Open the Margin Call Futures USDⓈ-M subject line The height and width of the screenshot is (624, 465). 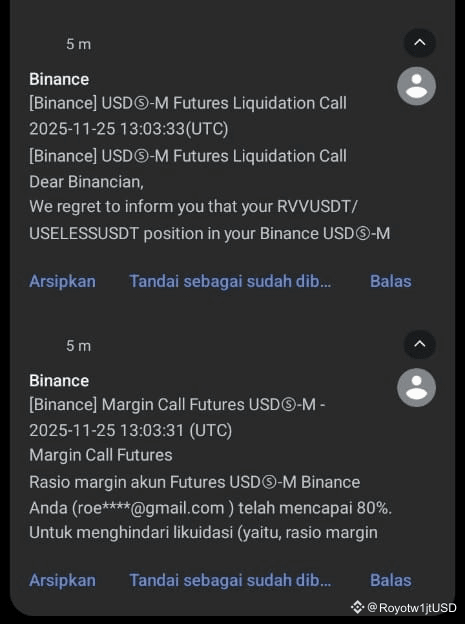177,405
